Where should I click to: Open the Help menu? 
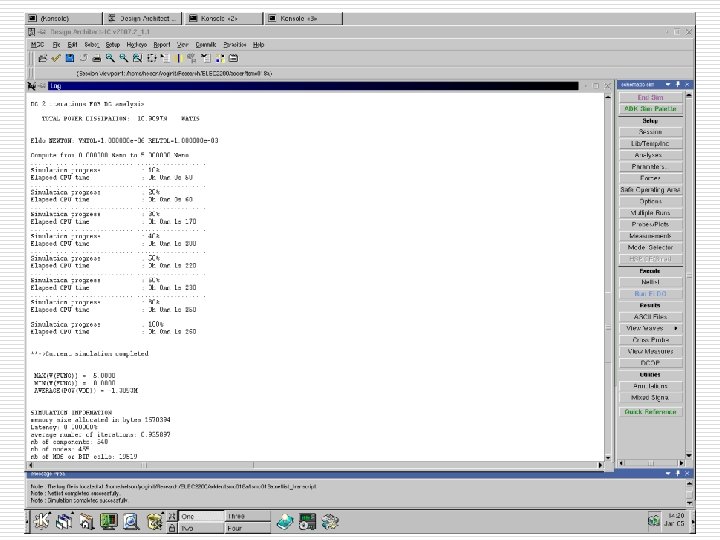point(259,45)
